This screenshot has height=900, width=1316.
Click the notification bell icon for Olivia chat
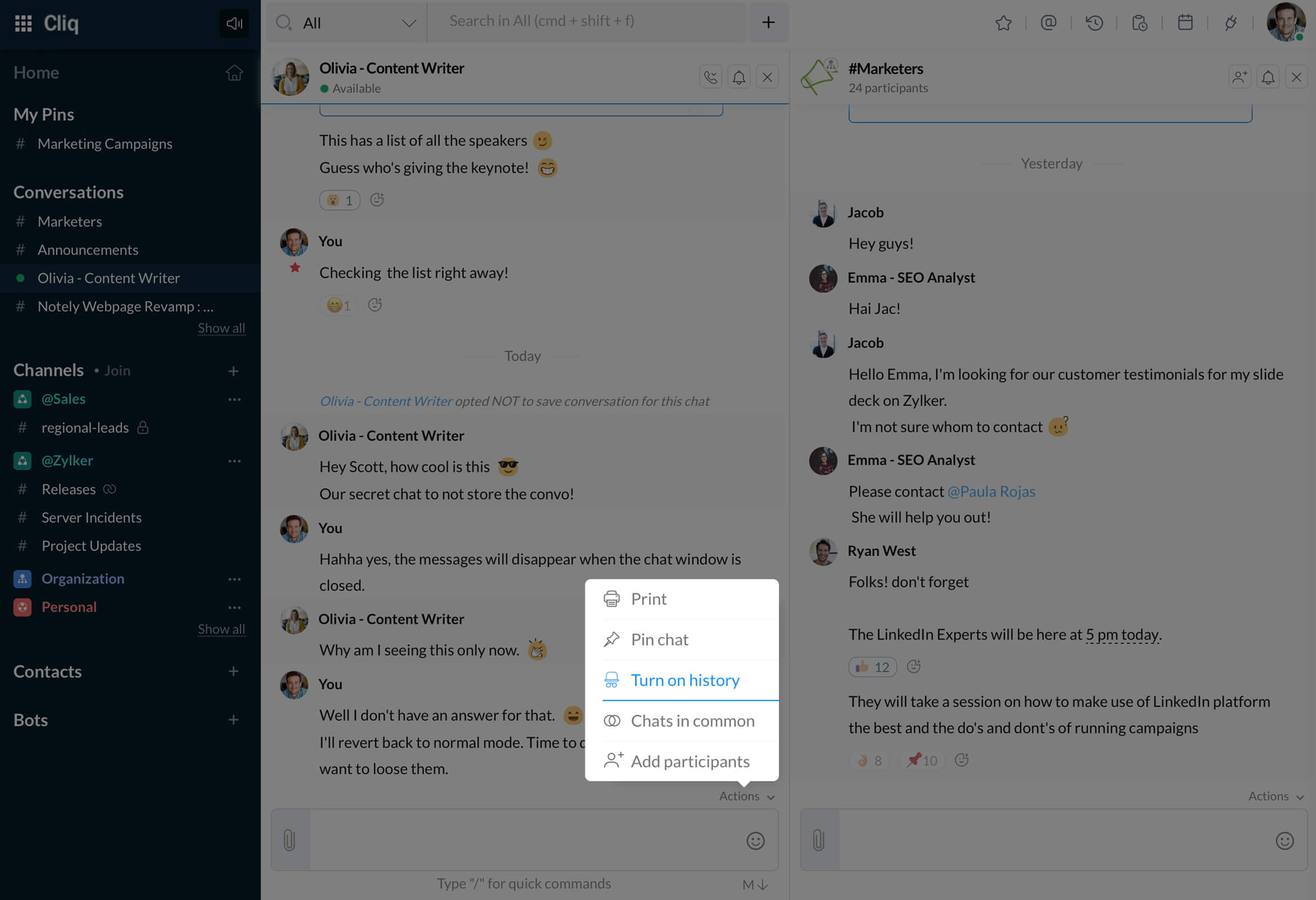coord(739,77)
